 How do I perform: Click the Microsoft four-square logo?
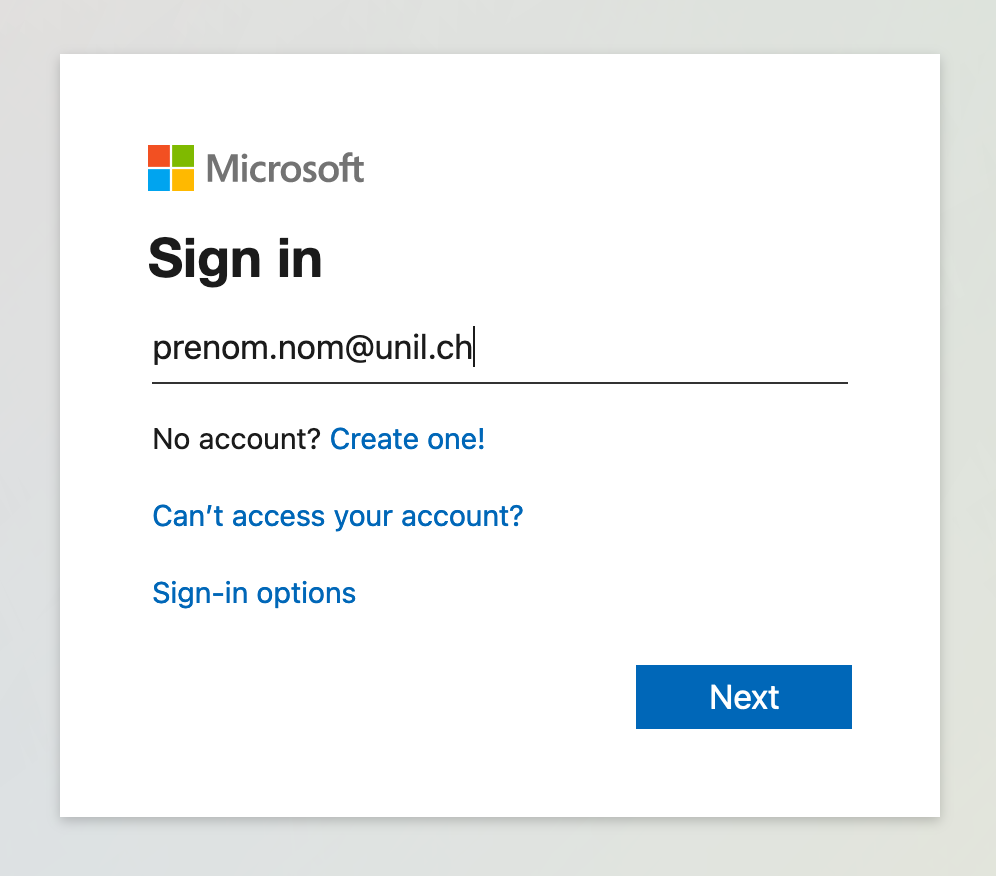tap(171, 168)
